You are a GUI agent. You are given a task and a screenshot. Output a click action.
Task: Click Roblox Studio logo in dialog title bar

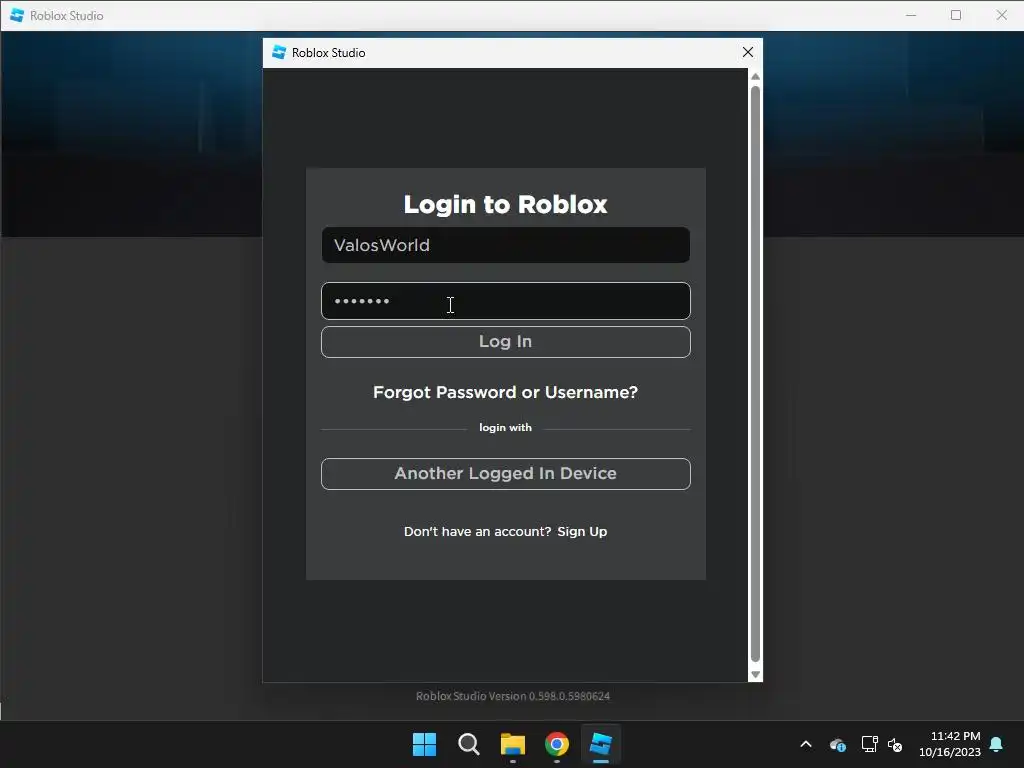coord(279,52)
